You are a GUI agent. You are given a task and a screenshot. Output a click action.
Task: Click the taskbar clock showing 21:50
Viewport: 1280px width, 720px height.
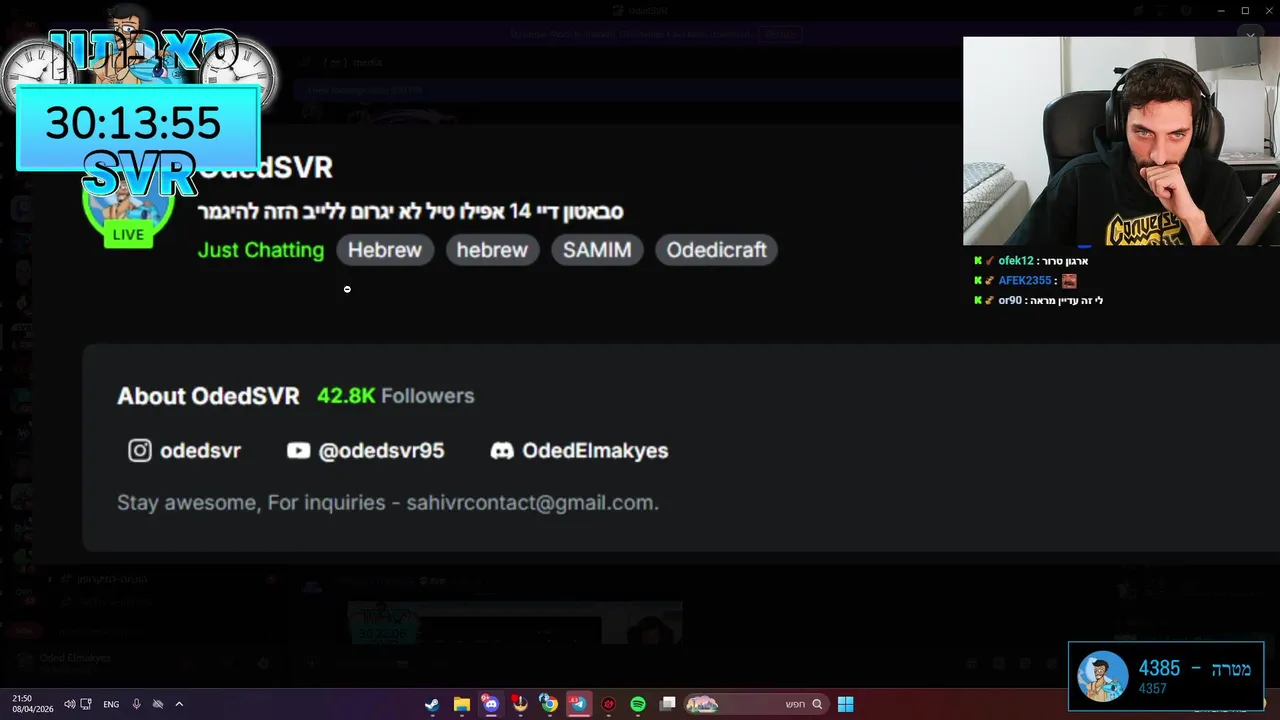coord(31,704)
